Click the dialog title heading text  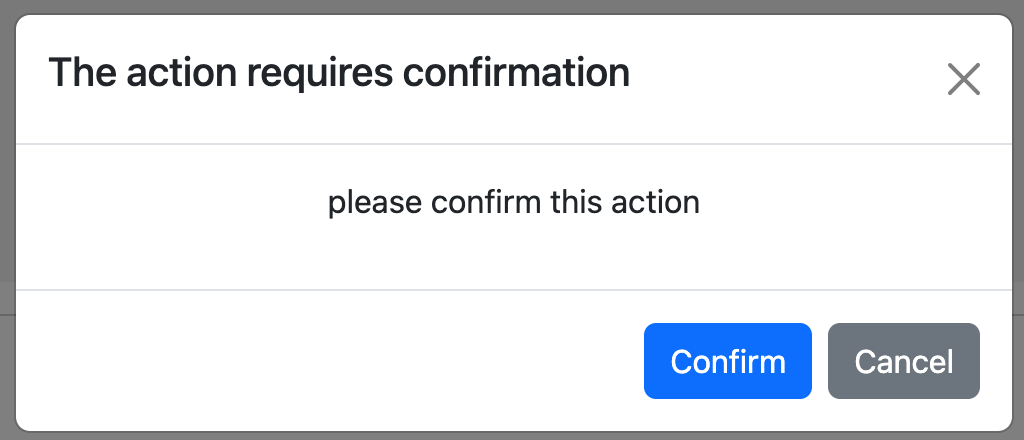pos(339,74)
